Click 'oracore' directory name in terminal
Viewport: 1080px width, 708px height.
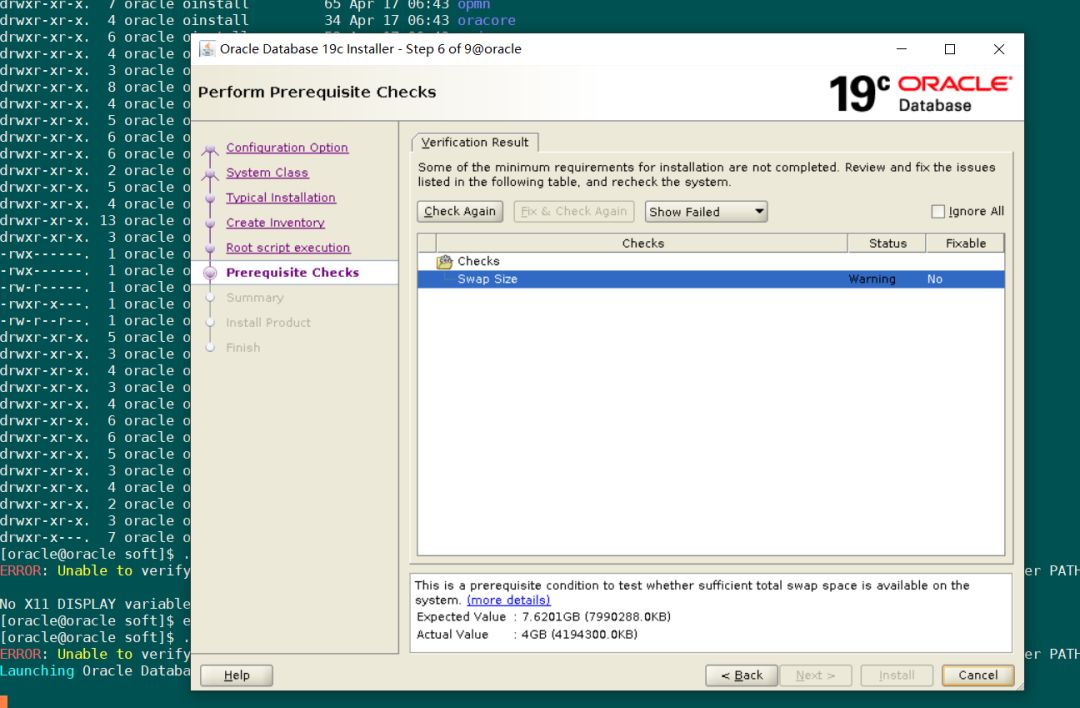[x=486, y=21]
